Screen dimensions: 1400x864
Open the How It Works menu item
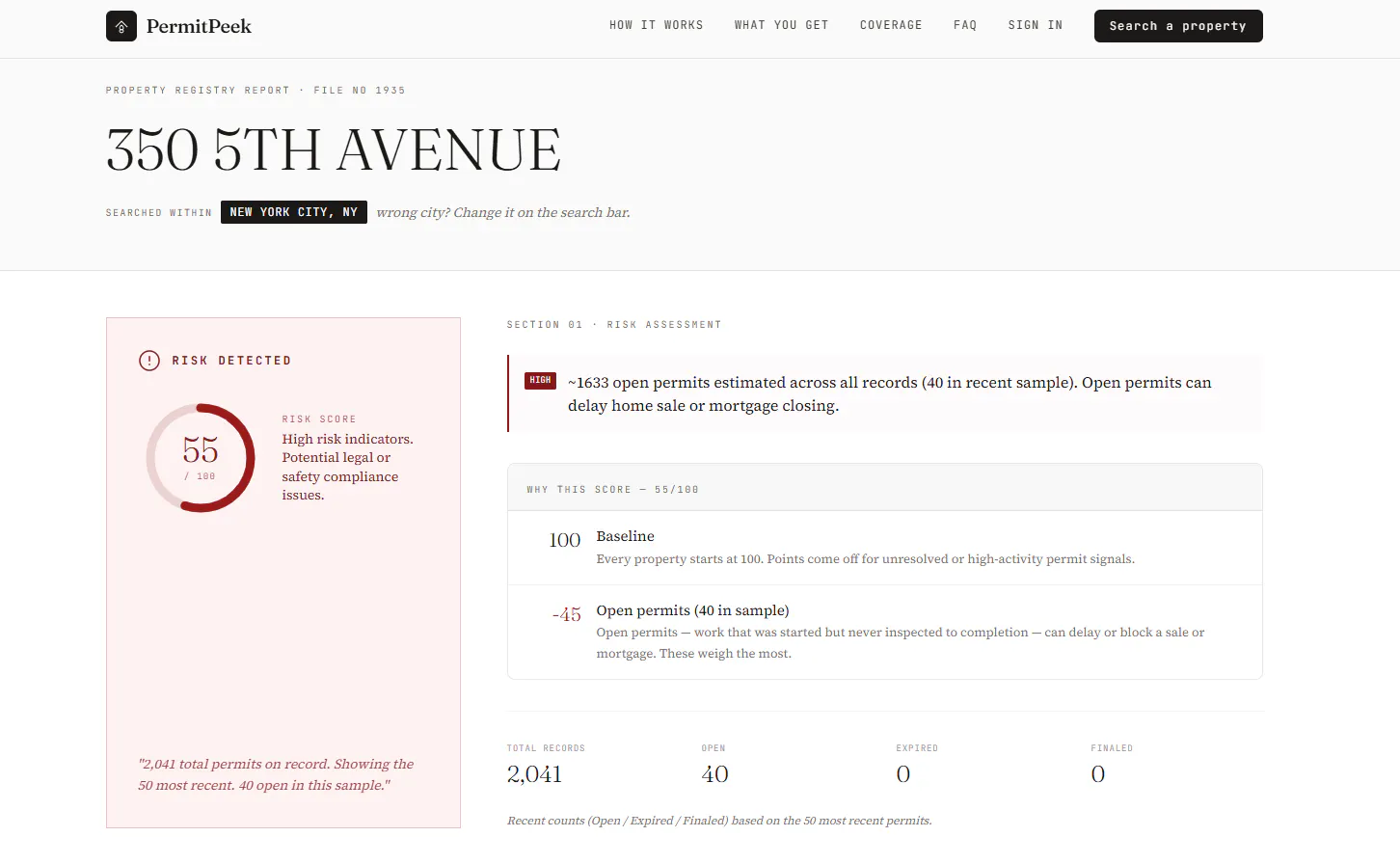click(657, 25)
